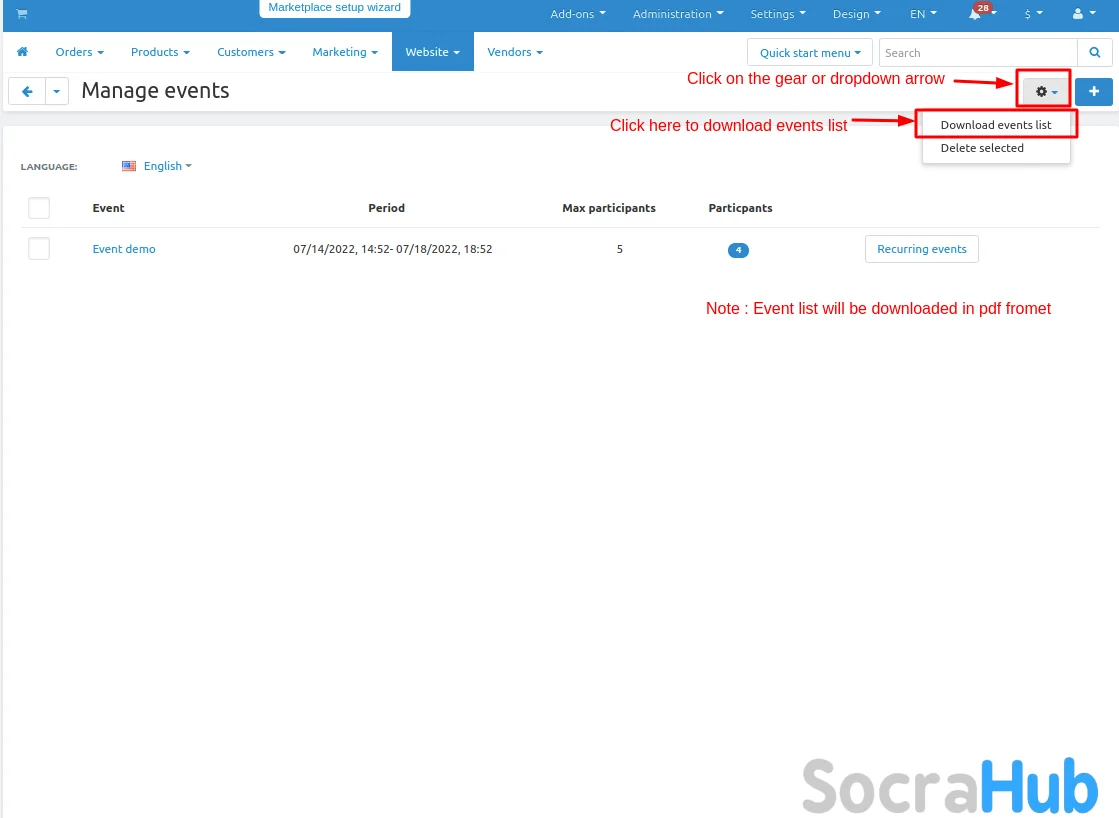Viewport: 1119px width, 818px height.
Task: Click the Manage events page title
Action: click(x=155, y=91)
